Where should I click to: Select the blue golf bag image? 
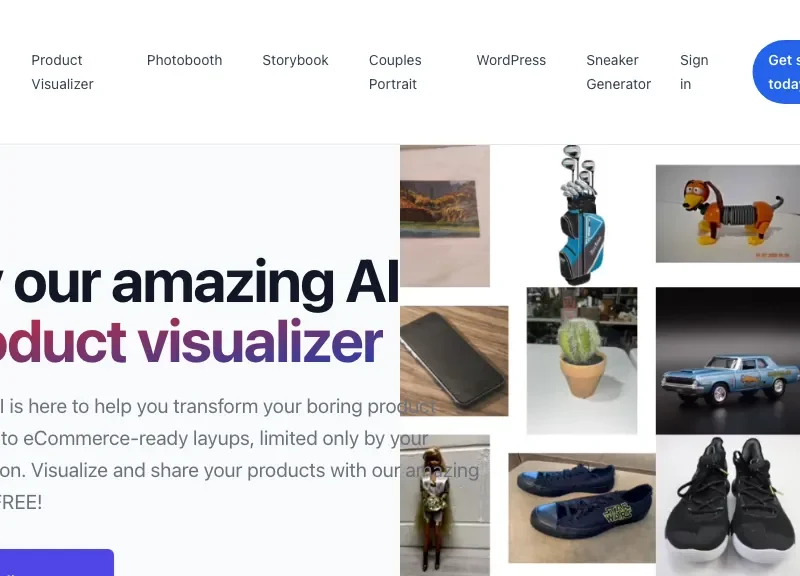point(582,215)
